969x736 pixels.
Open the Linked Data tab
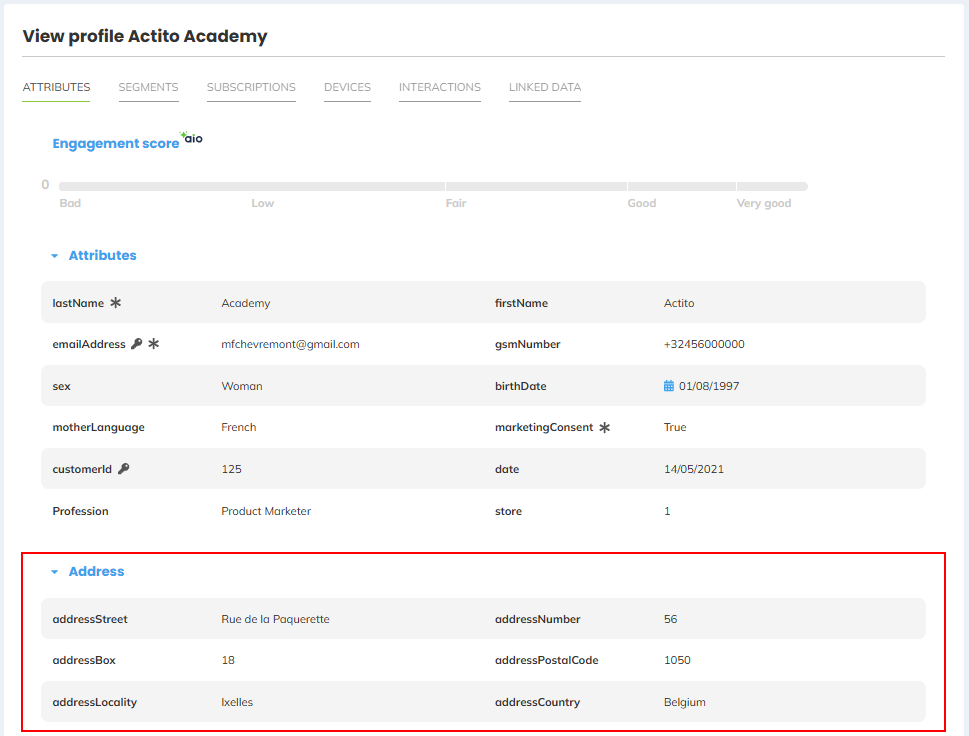(544, 87)
